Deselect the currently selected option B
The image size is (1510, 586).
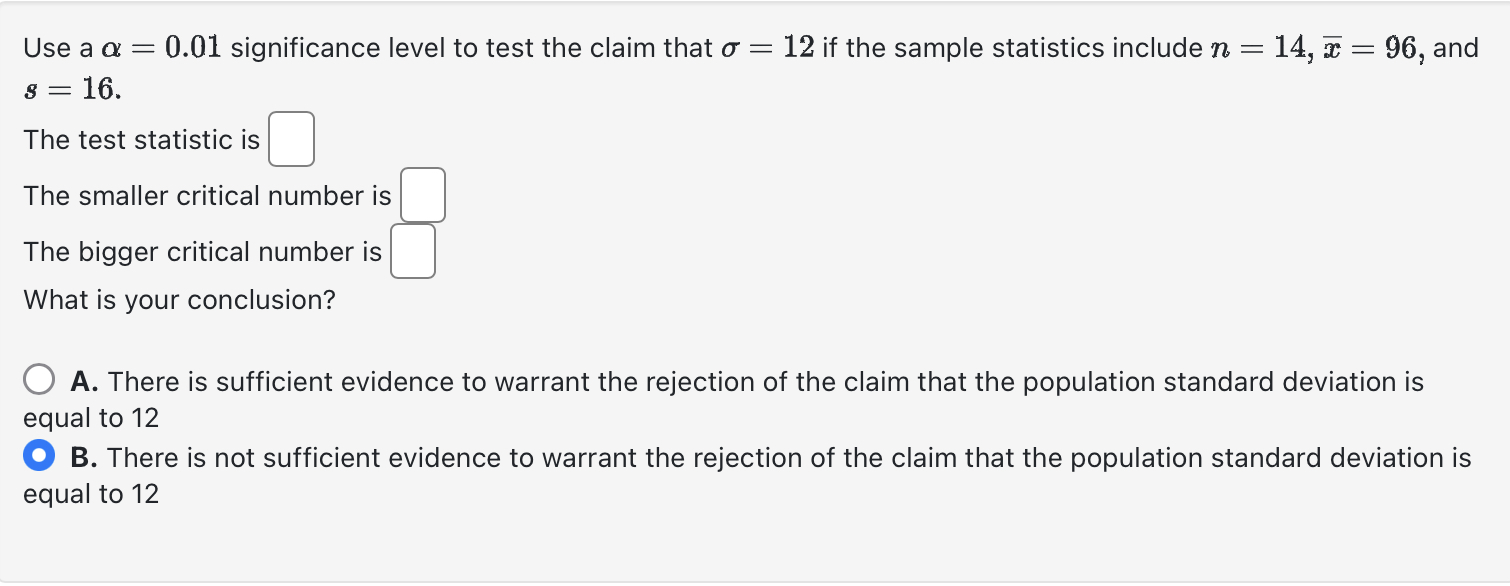pos(39,455)
